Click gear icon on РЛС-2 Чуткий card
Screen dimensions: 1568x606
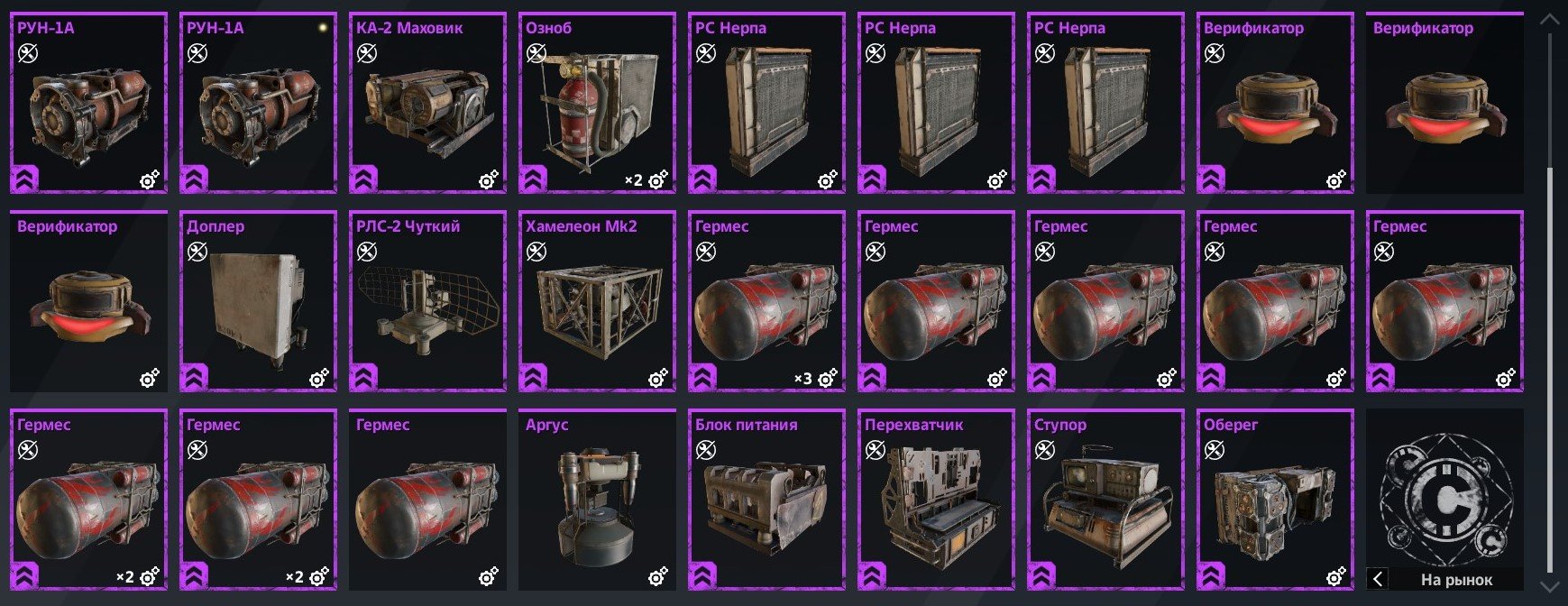489,379
